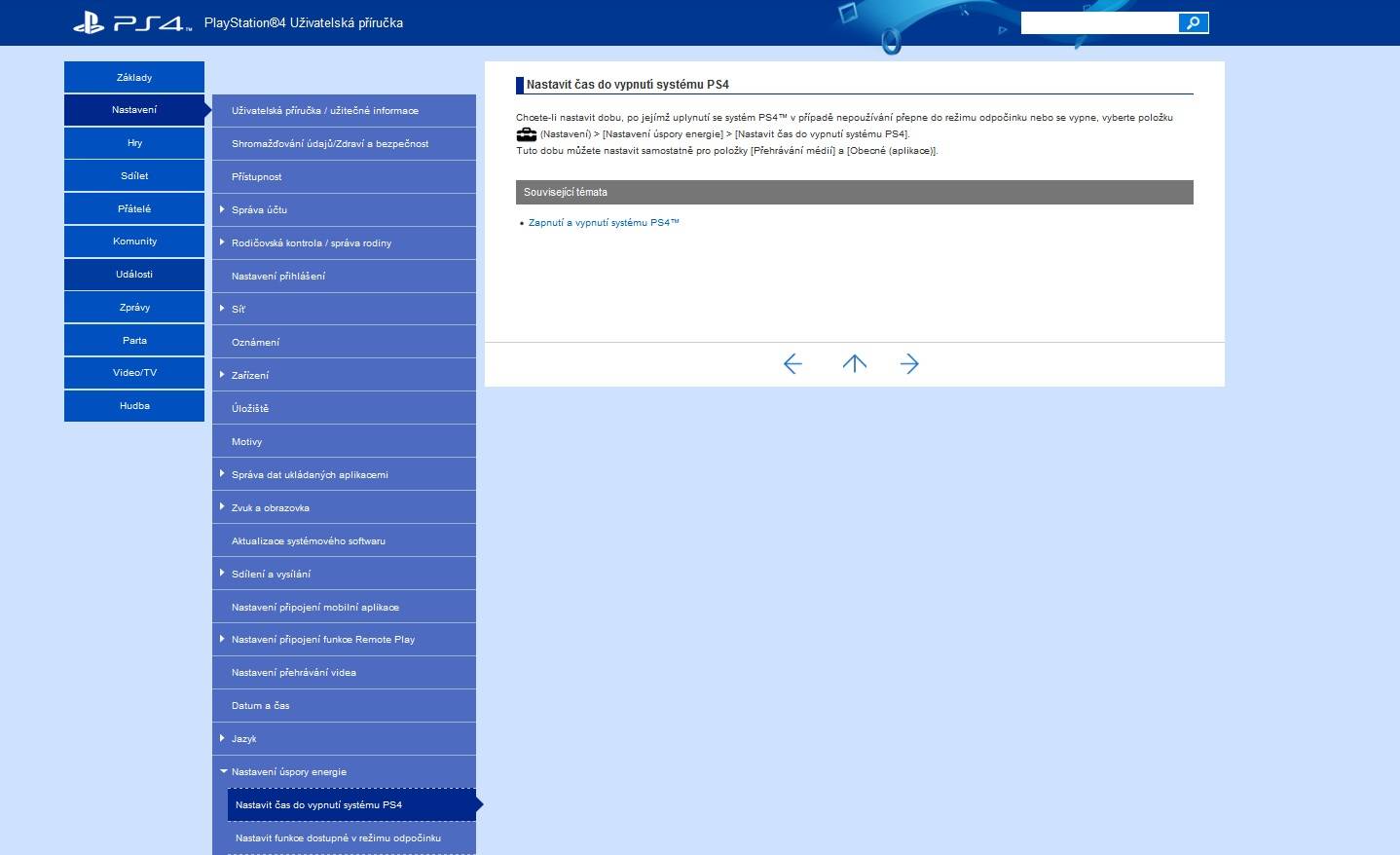Expand the Správa účtu arrow
Screen dimensions: 1400x855
pyautogui.click(x=222, y=209)
